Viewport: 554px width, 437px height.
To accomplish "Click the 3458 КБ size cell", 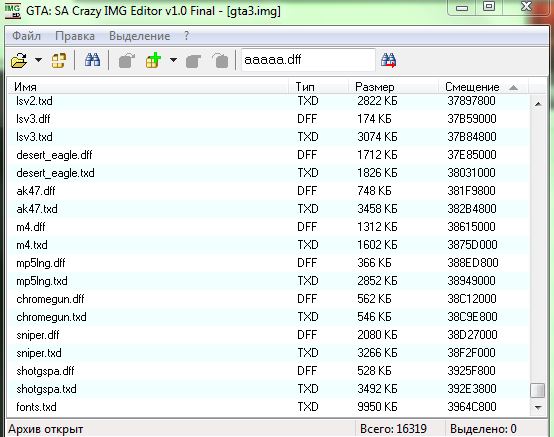I will coord(377,209).
